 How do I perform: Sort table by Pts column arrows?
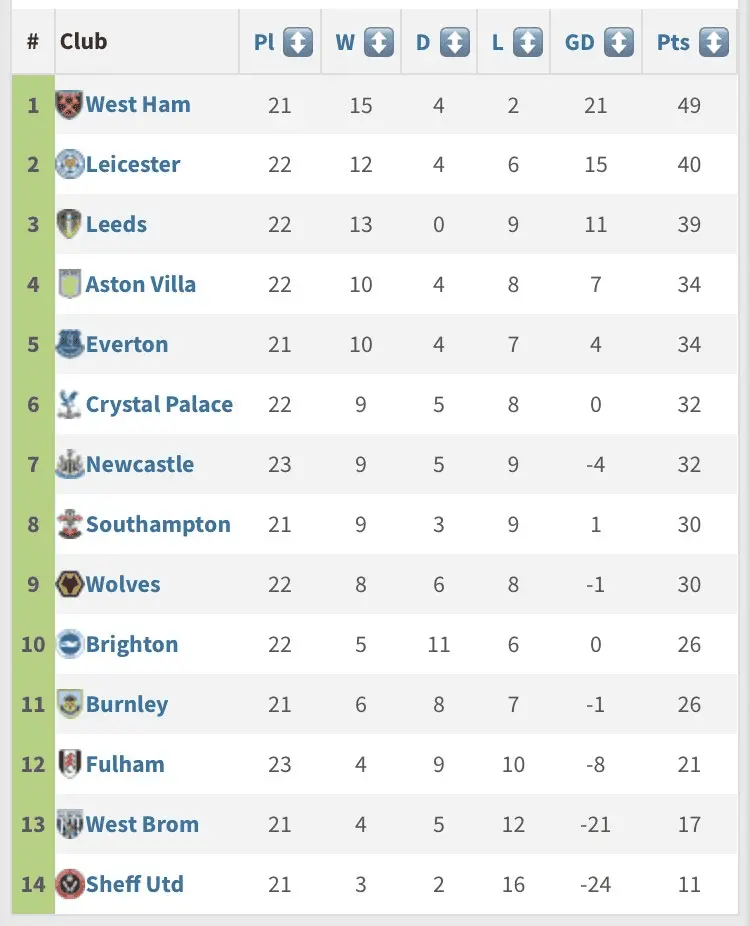[x=713, y=42]
